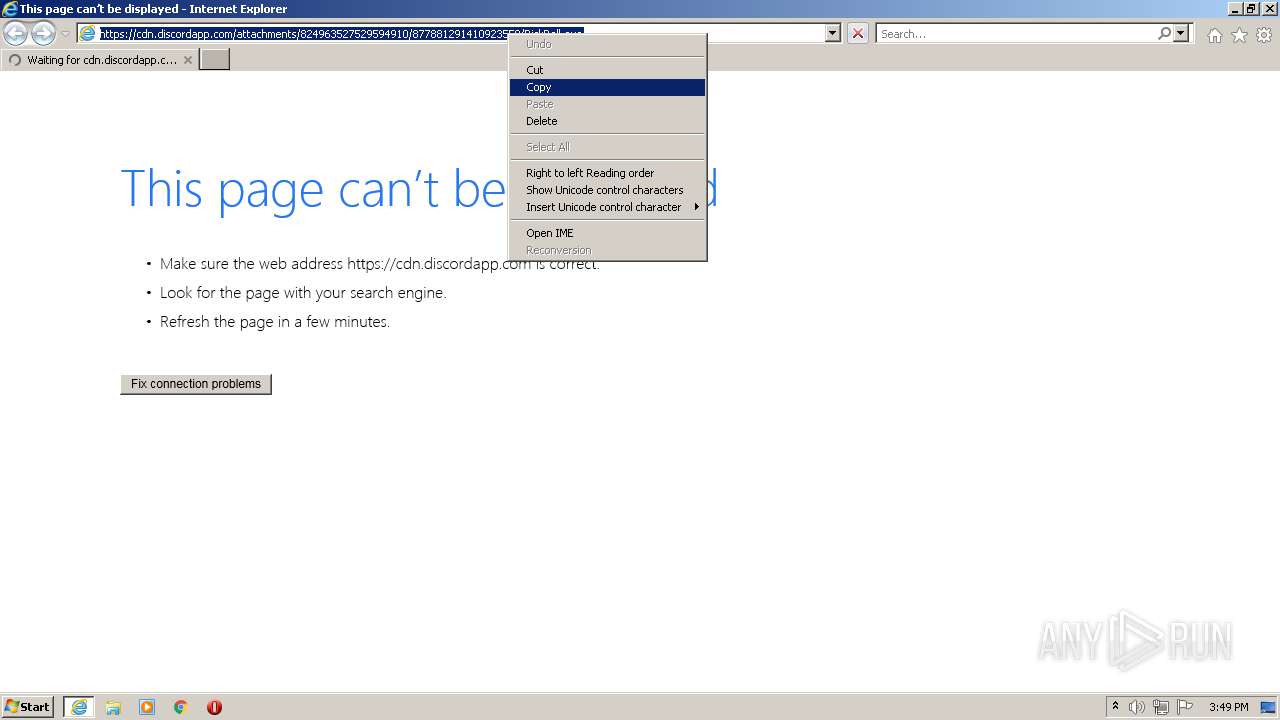Open Internet Explorer taskbar icon
1280x720 pixels.
[x=79, y=707]
